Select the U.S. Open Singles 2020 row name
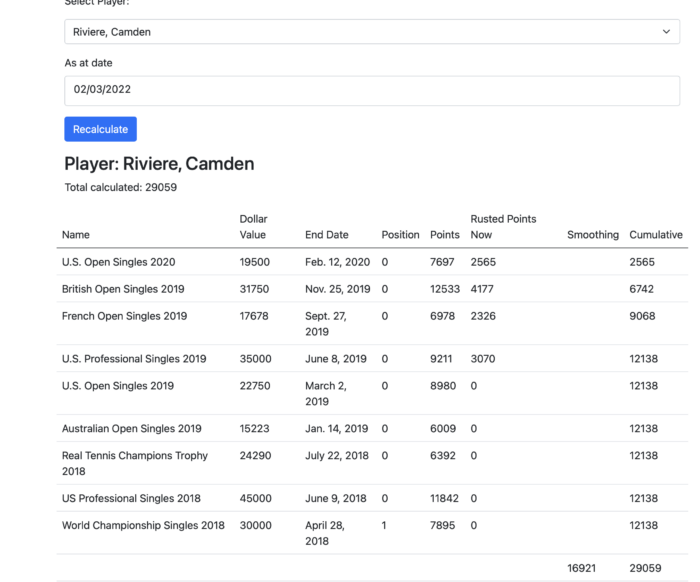Screen dimensions: 700x582 pyautogui.click(x=118, y=262)
